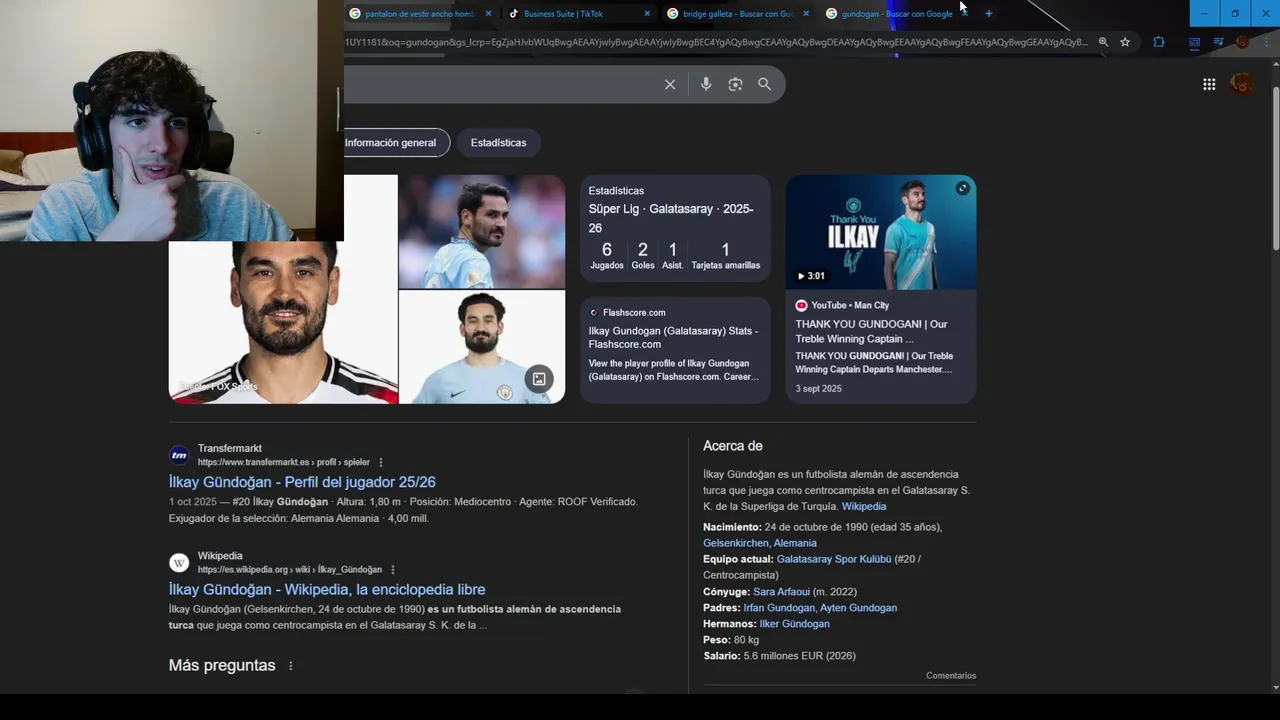Screen dimensions: 1280x720
Task: Click 'Comentarios' under the knowledge panel
Action: click(951, 676)
